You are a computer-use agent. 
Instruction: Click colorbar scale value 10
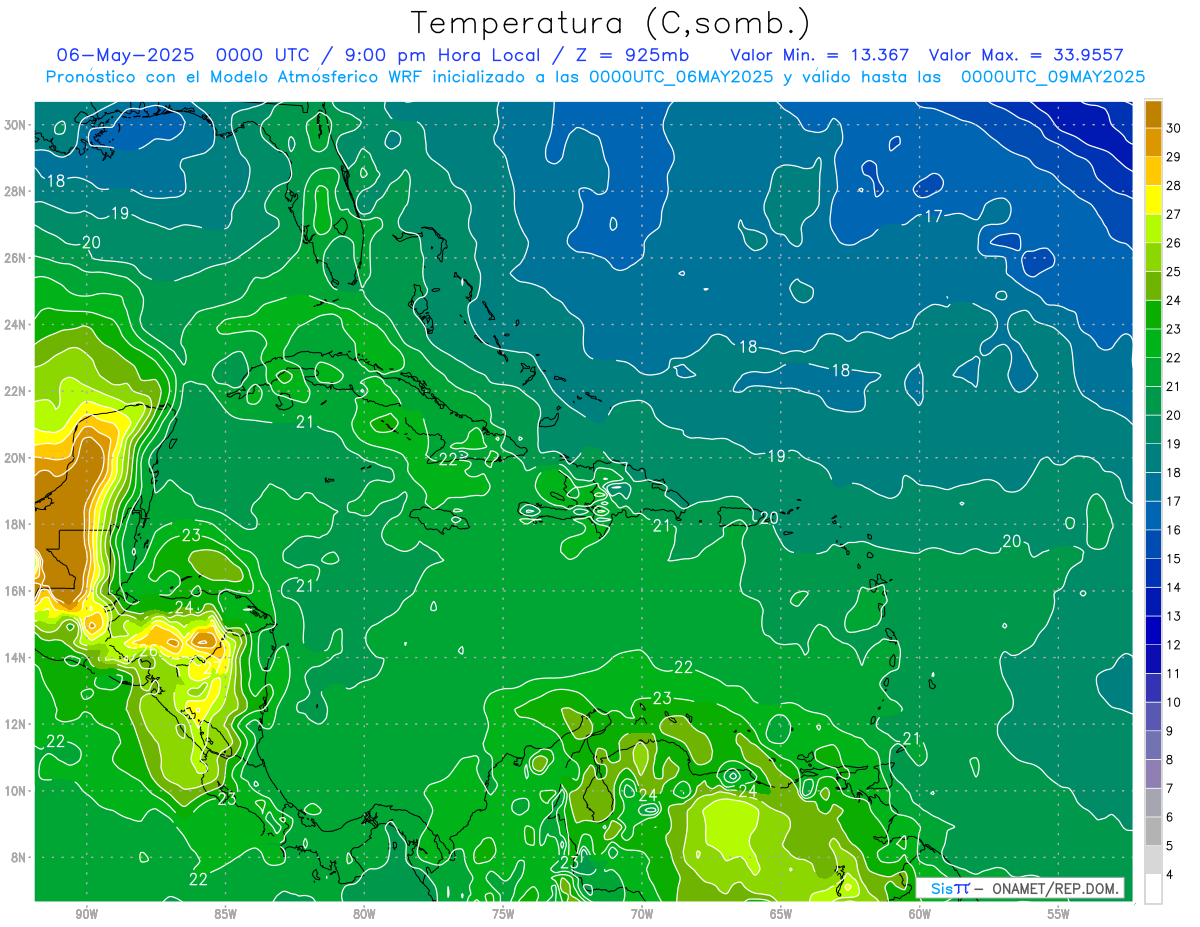click(x=1174, y=702)
